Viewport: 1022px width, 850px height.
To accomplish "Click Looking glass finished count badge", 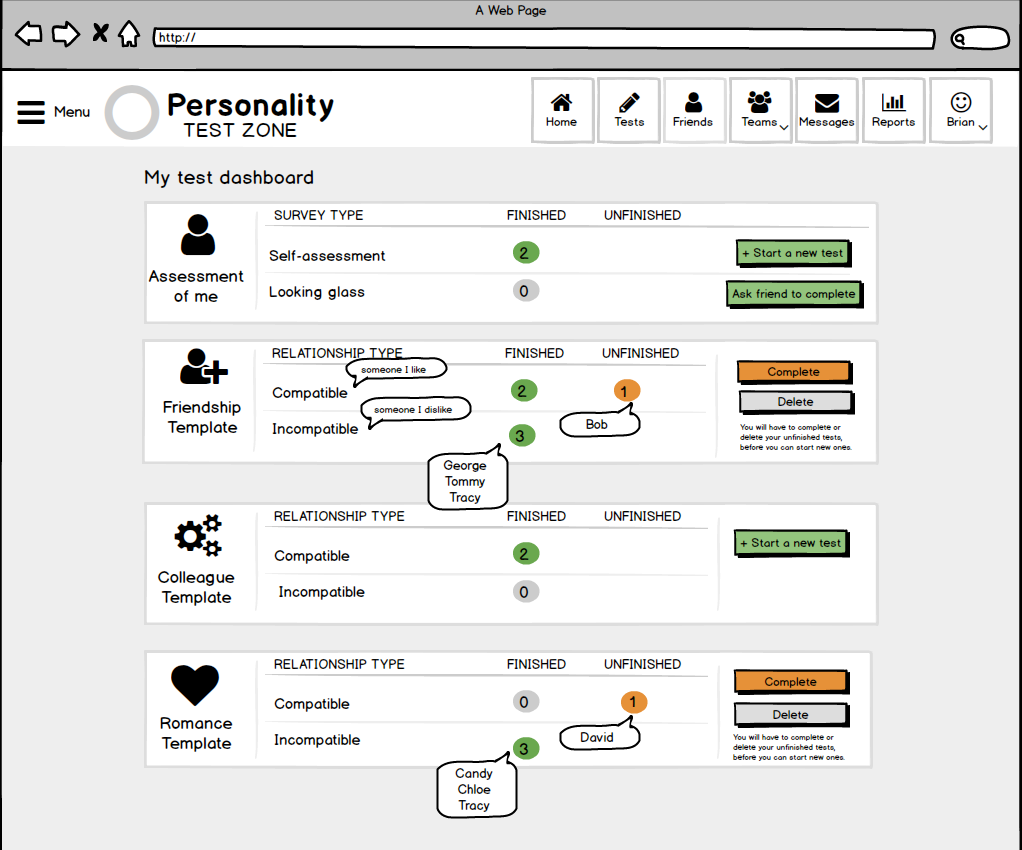I will point(525,291).
